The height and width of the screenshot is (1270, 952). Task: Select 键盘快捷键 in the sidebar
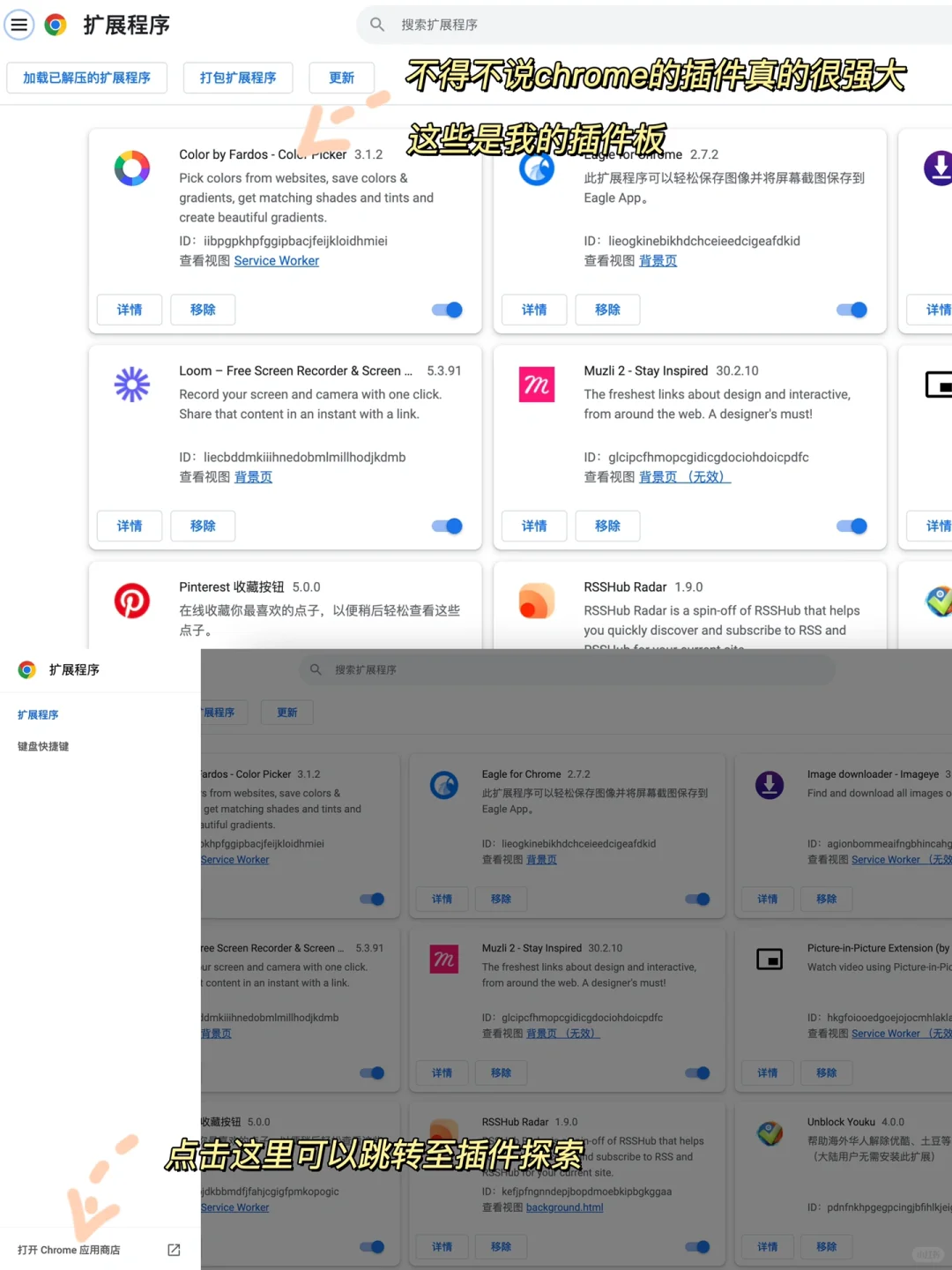[41, 745]
